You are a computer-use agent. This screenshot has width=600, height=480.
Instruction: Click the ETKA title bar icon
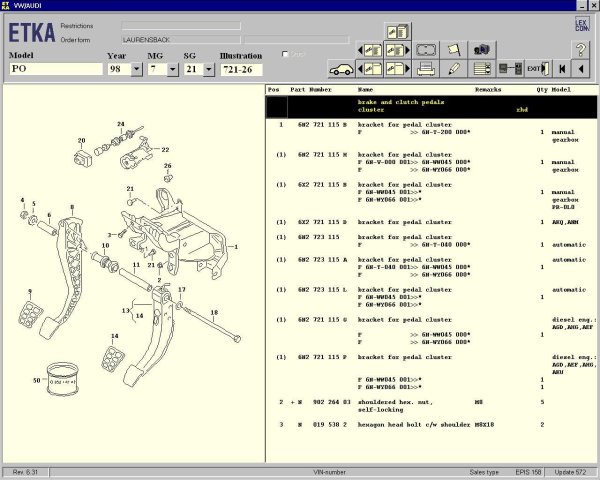point(6,5)
